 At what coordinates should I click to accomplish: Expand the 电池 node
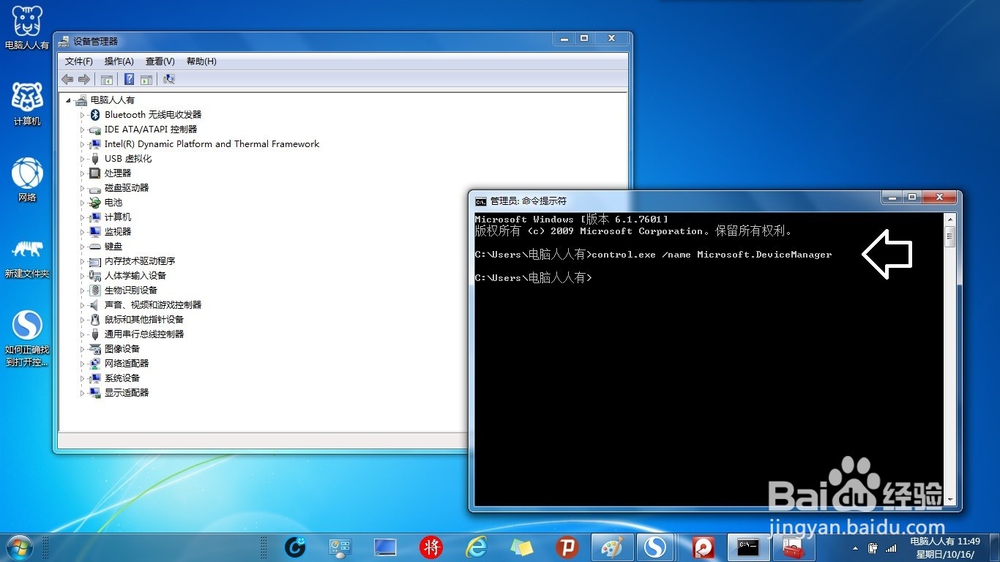pos(82,203)
